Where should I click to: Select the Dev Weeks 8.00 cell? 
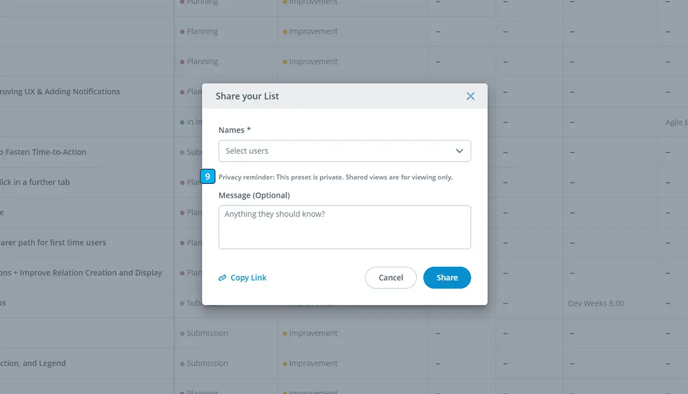[x=596, y=303]
